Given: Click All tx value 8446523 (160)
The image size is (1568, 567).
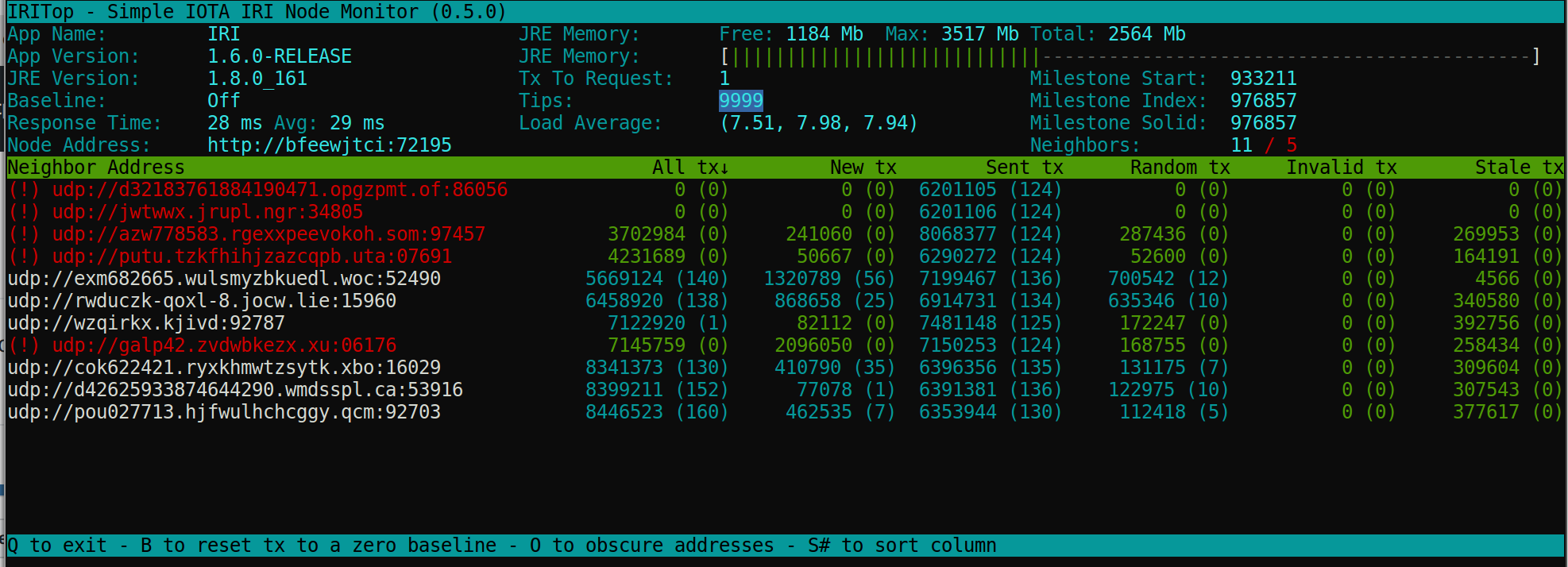Looking at the screenshot, I should (657, 412).
